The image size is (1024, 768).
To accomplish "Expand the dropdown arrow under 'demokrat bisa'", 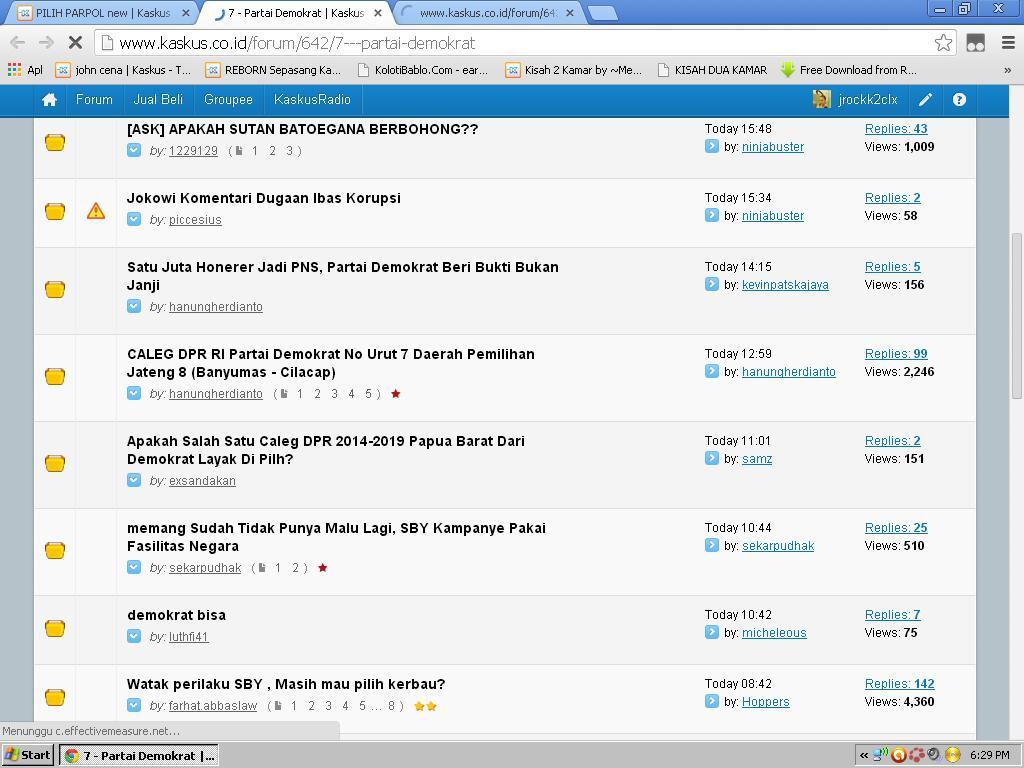I will tap(134, 636).
